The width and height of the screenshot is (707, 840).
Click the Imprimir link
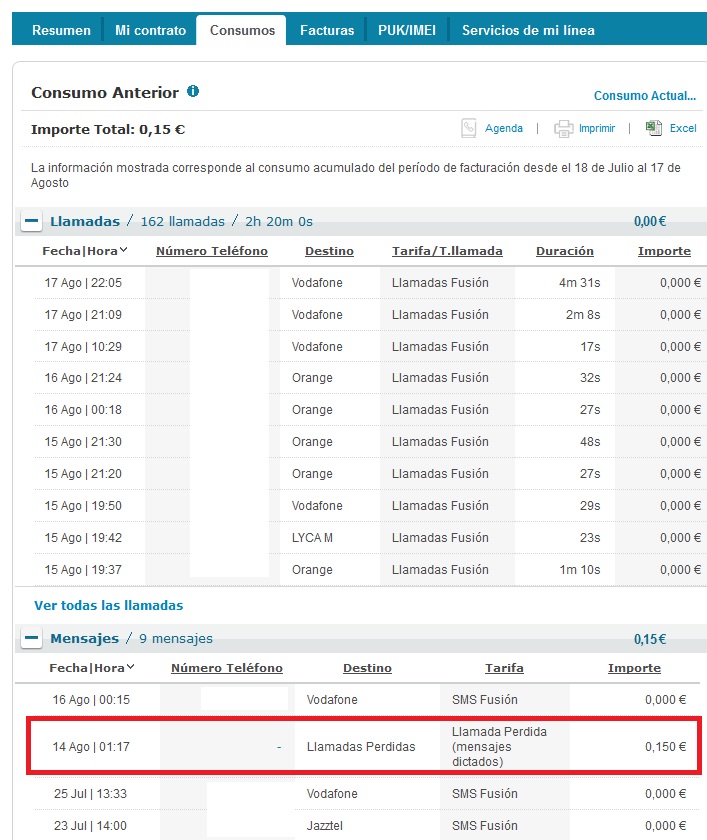point(597,128)
